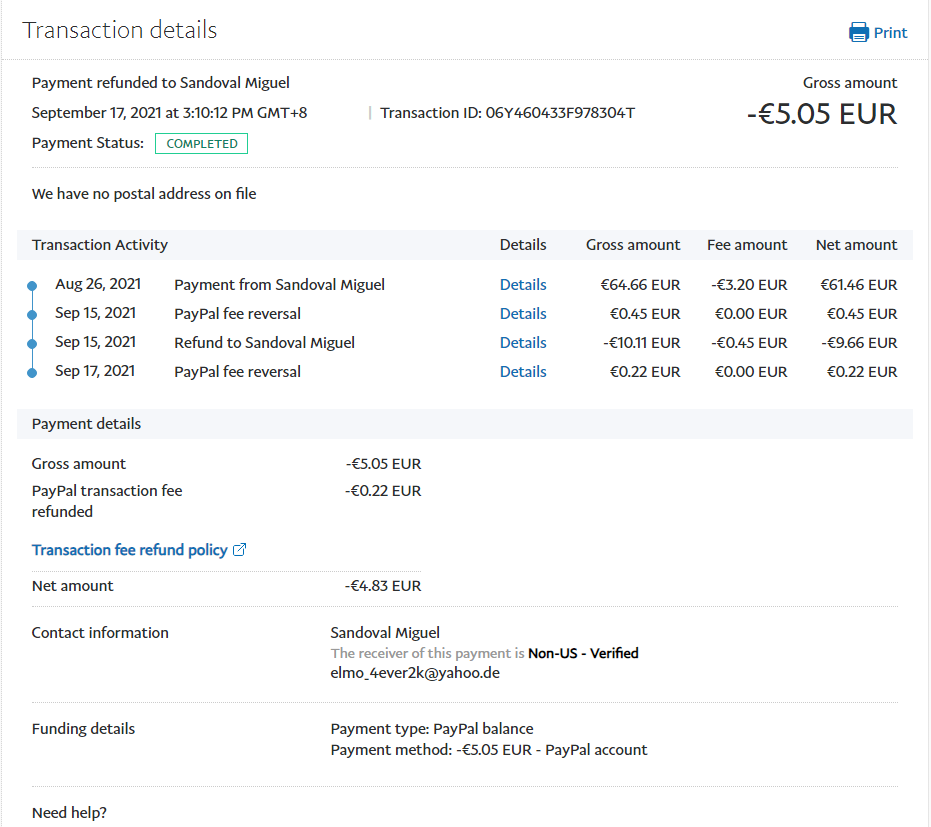Click the Print link text
The height and width of the screenshot is (827, 931).
890,33
